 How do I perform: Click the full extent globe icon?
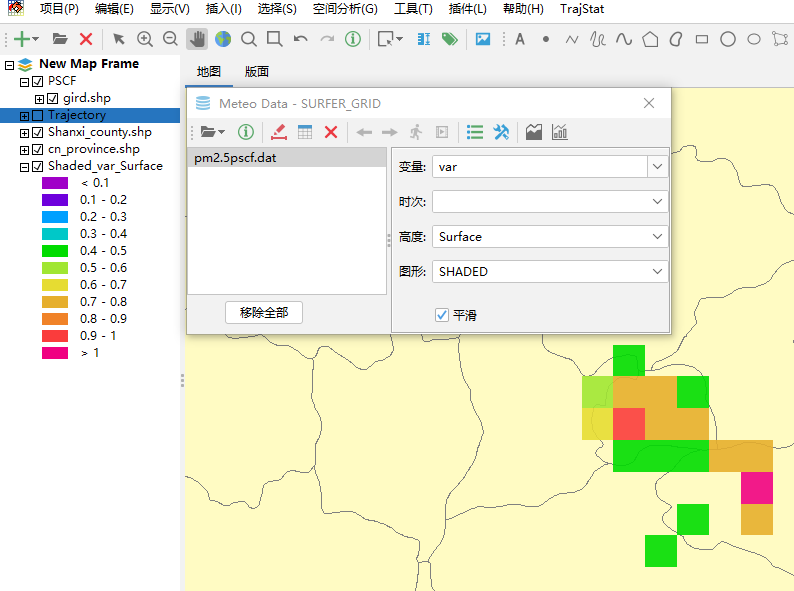pyautogui.click(x=222, y=39)
